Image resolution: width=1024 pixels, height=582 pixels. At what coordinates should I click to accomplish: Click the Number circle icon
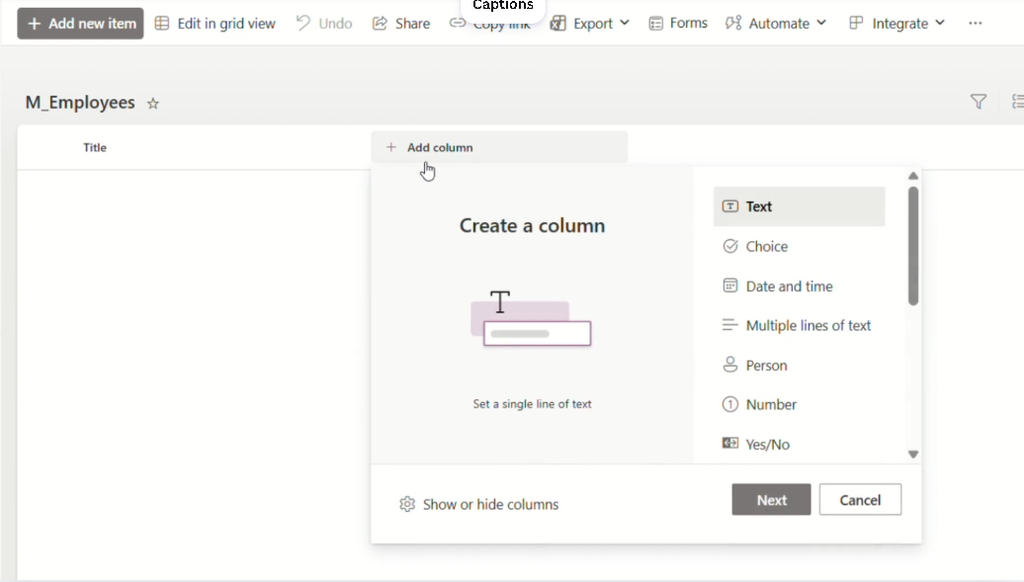[x=730, y=404]
